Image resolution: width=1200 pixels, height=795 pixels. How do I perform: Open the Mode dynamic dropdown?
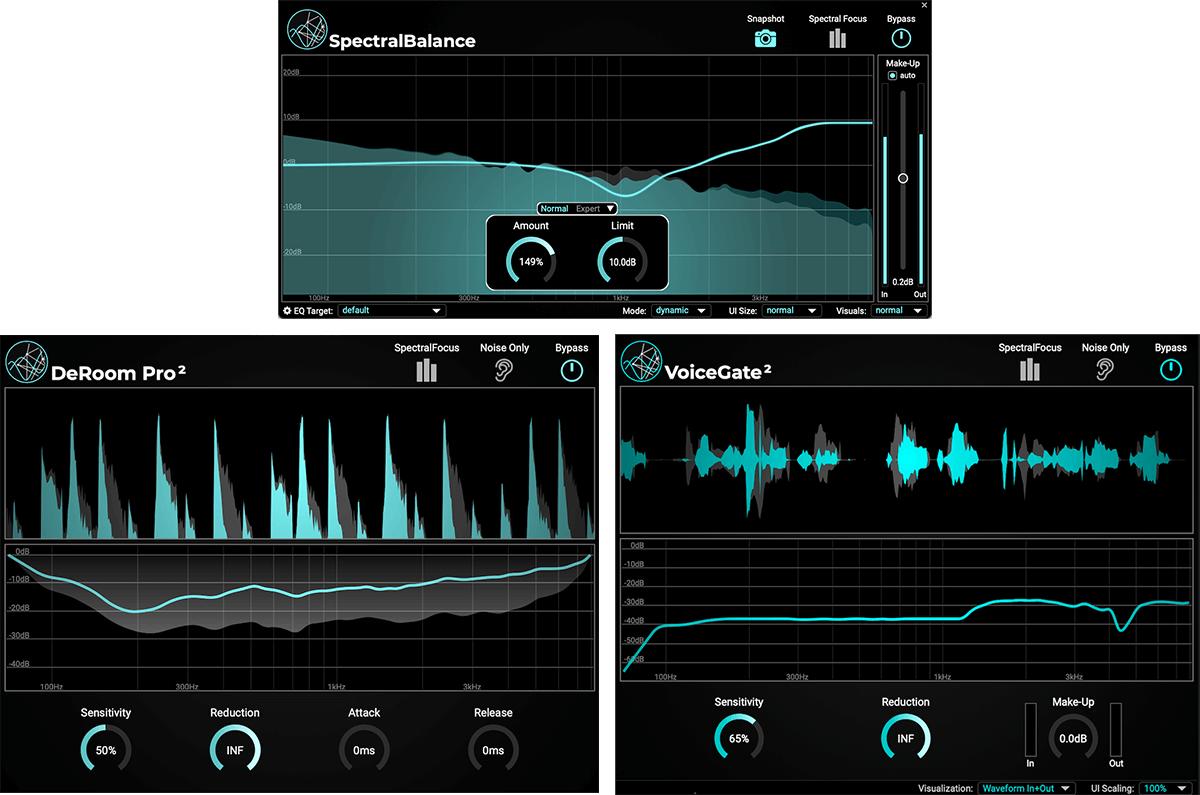pos(681,311)
